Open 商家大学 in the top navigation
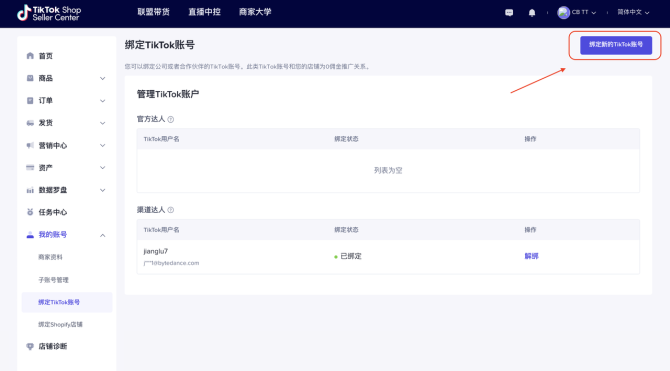 (255, 12)
